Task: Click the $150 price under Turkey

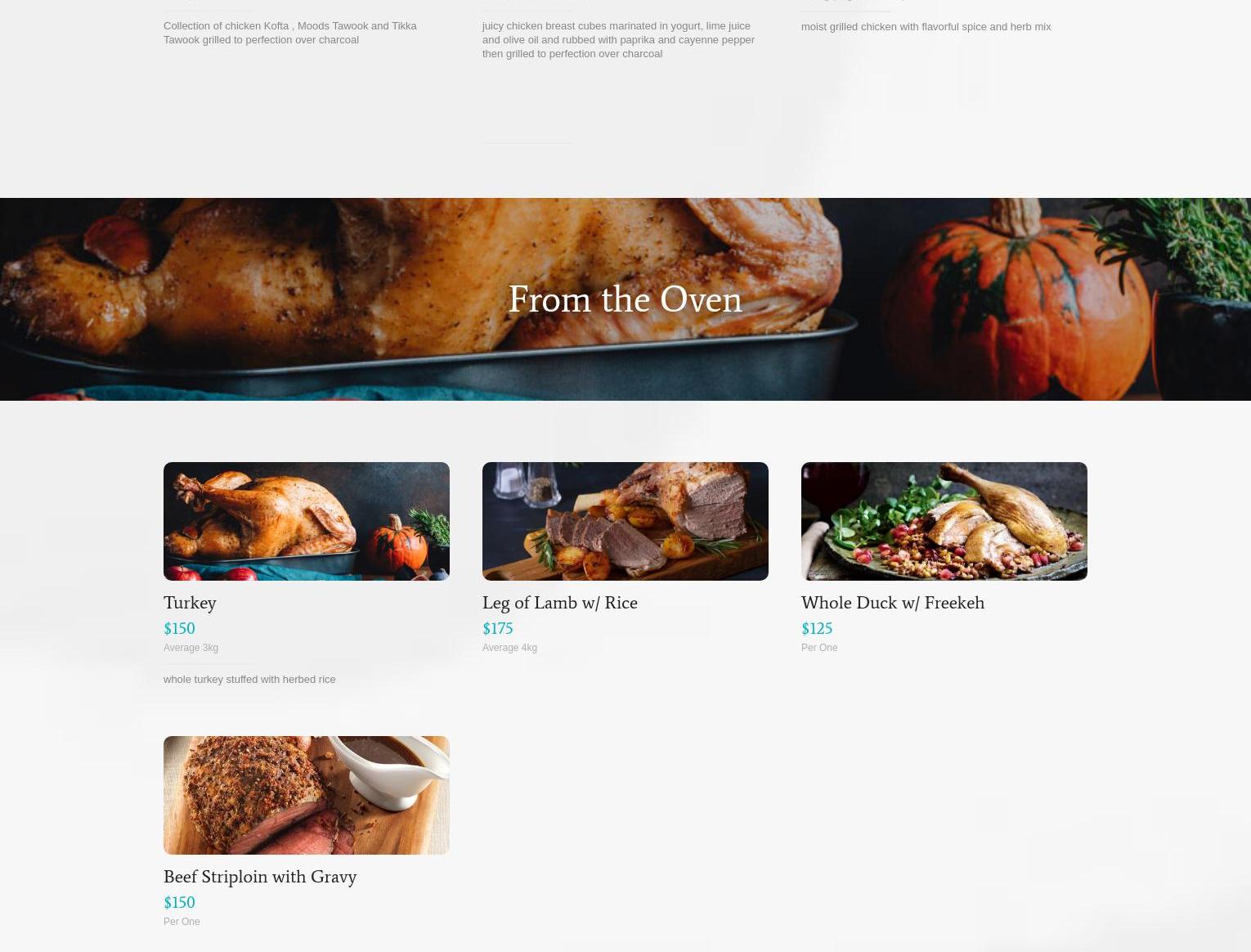Action: click(x=179, y=629)
